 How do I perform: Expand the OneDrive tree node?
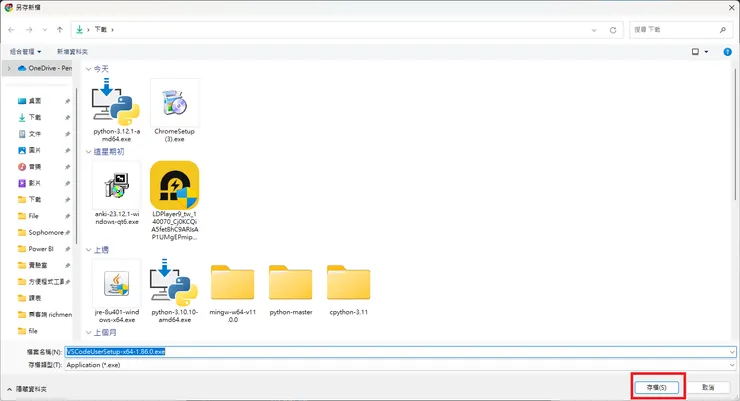point(9,68)
